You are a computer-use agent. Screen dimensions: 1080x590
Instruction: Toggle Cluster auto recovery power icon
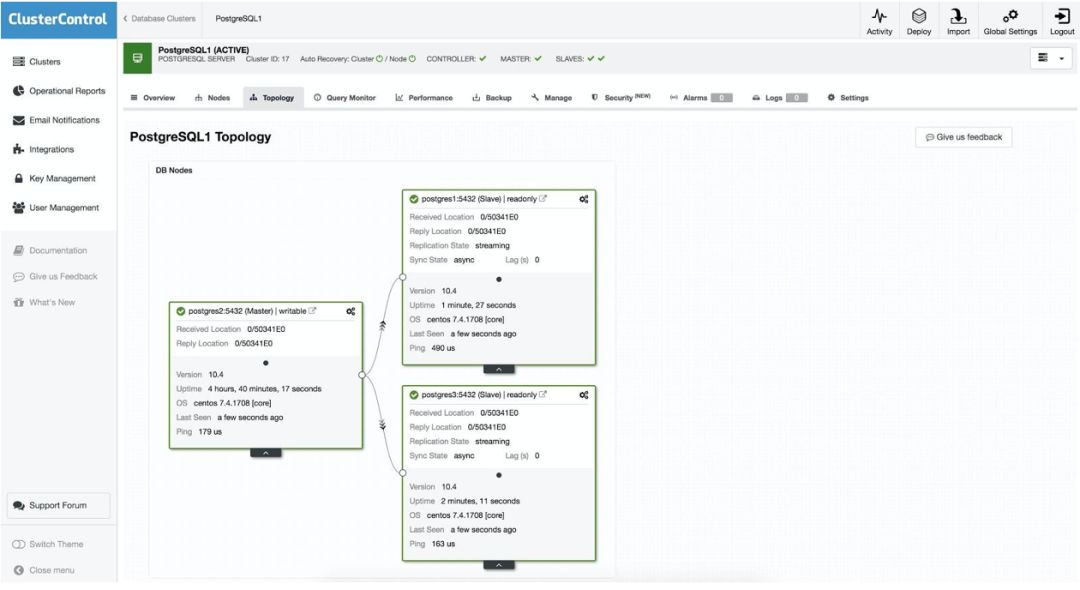380,59
